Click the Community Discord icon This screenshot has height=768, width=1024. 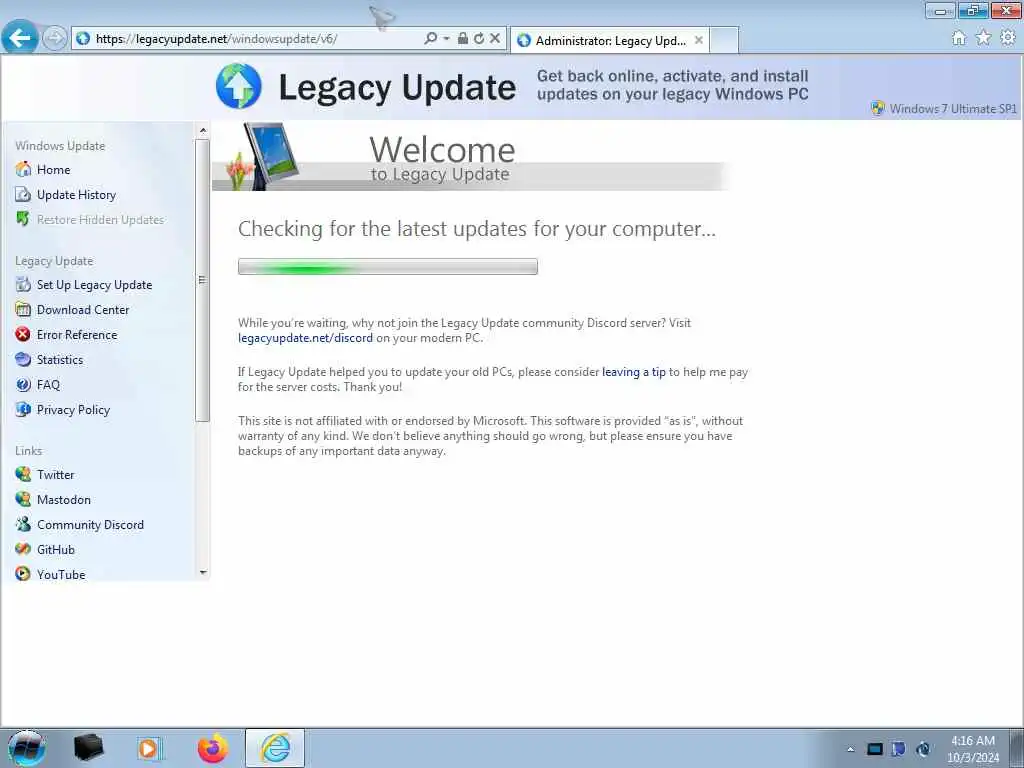[x=23, y=524]
